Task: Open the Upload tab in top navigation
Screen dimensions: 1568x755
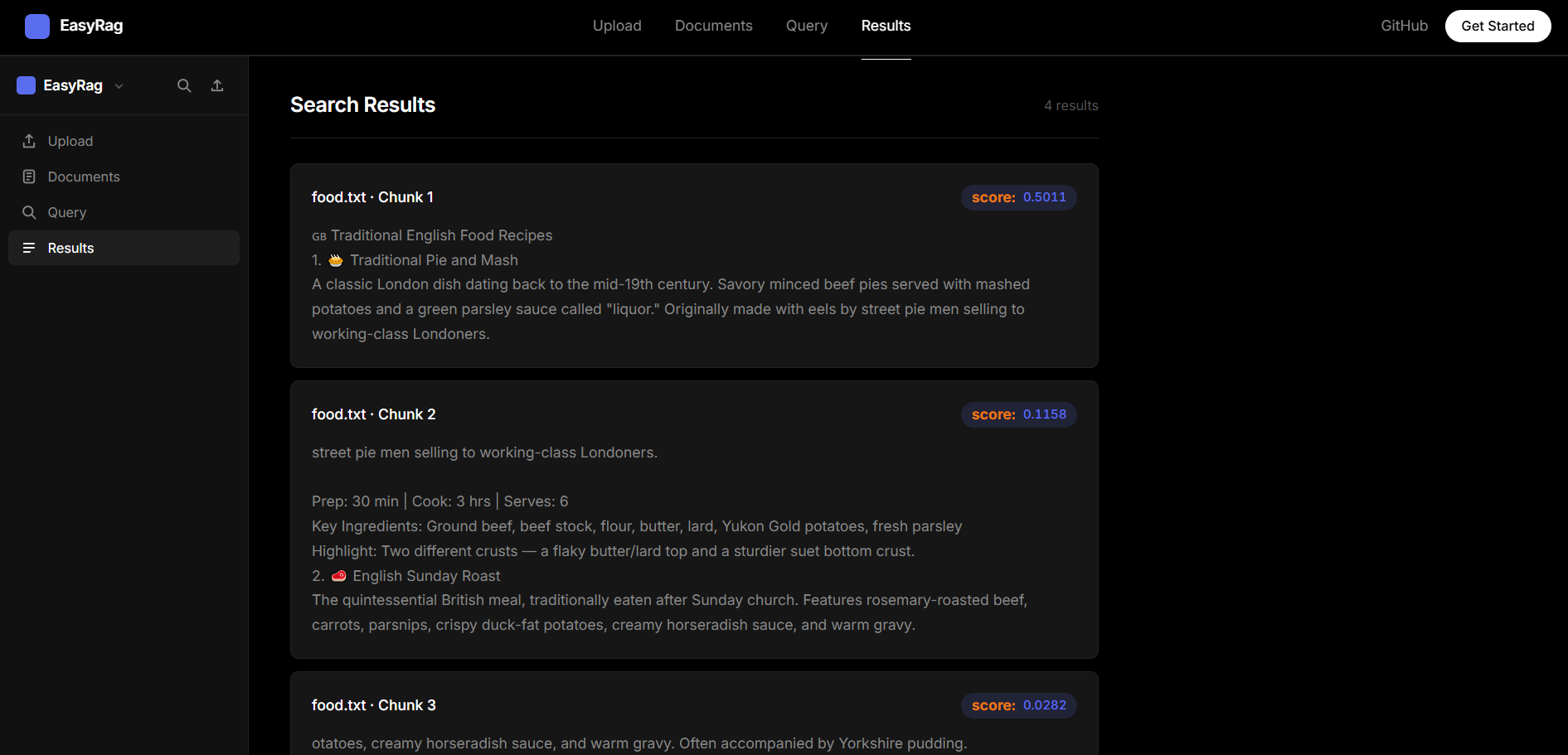Action: pyautogui.click(x=617, y=26)
